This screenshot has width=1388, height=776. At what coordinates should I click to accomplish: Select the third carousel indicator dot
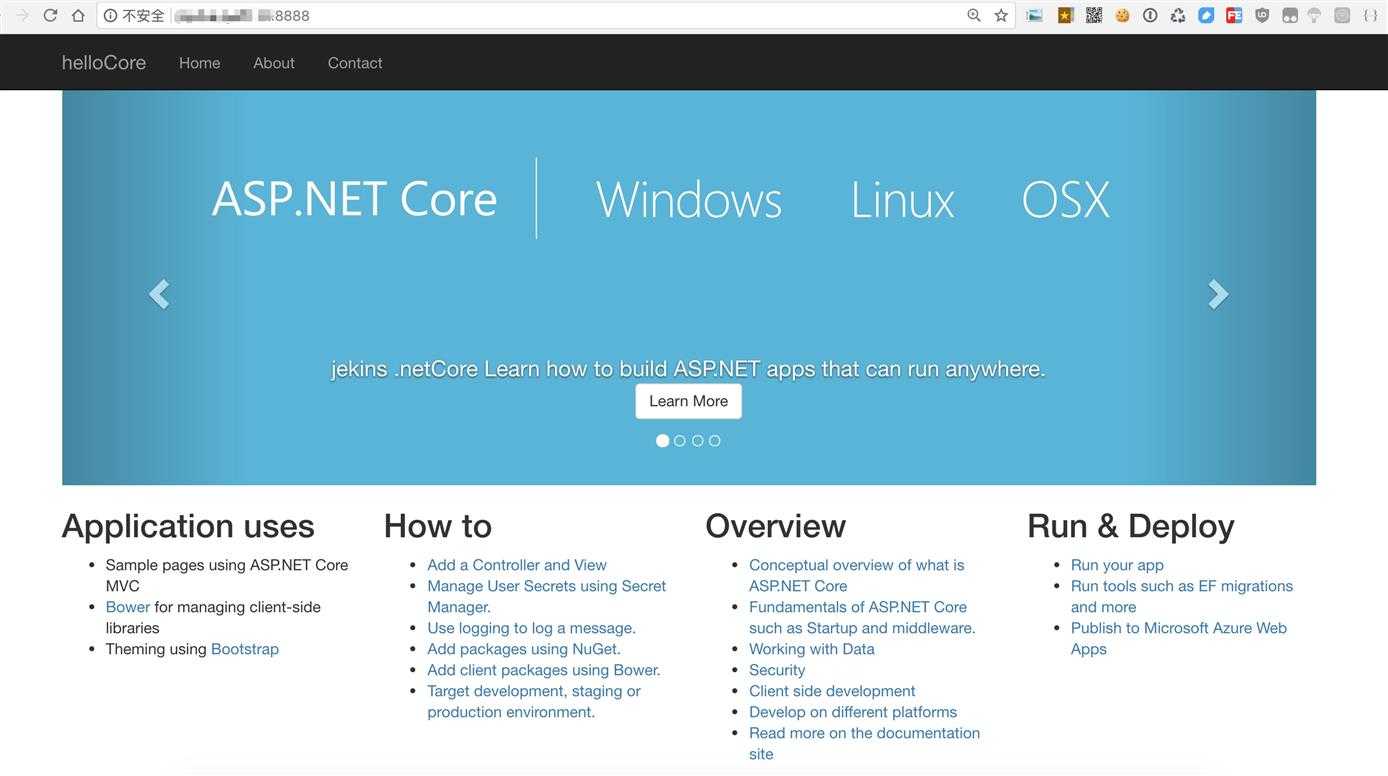[698, 441]
